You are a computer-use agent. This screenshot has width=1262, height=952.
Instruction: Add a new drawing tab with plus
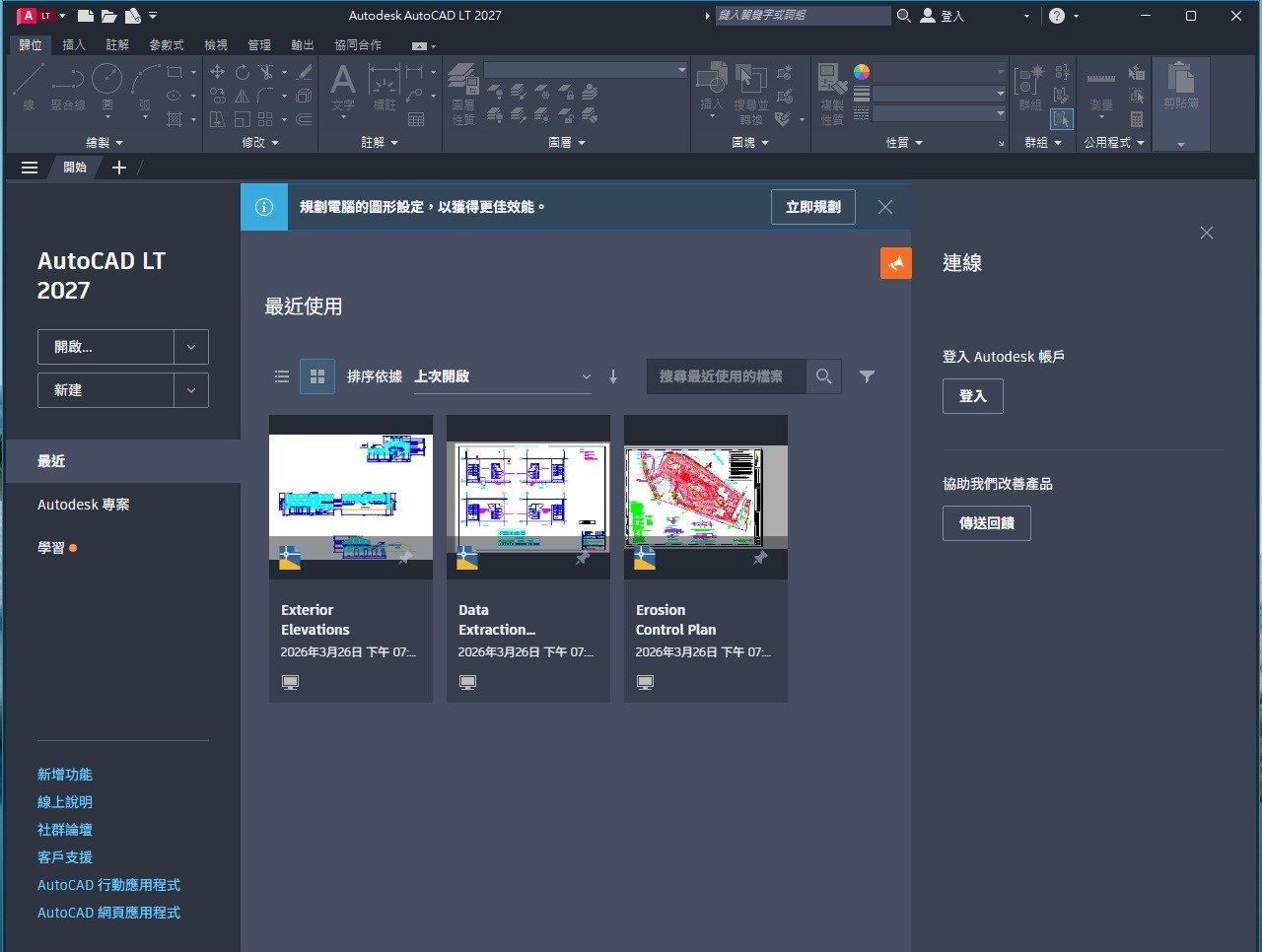119,168
